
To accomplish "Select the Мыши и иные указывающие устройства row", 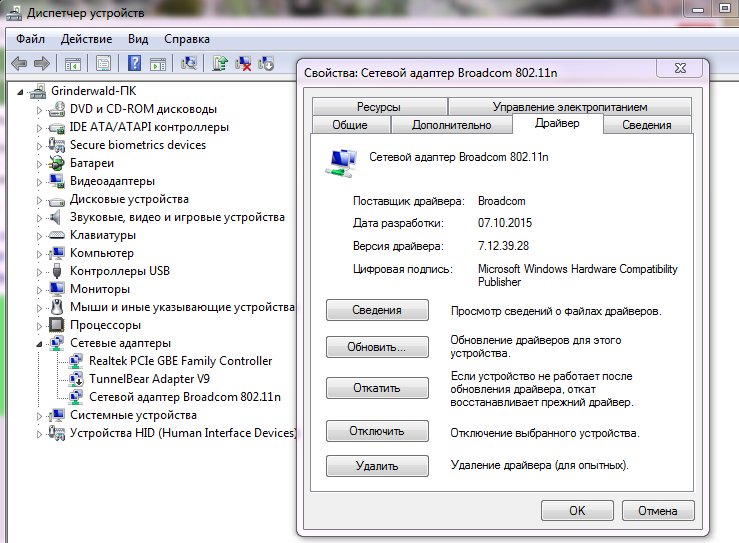I will 182,307.
